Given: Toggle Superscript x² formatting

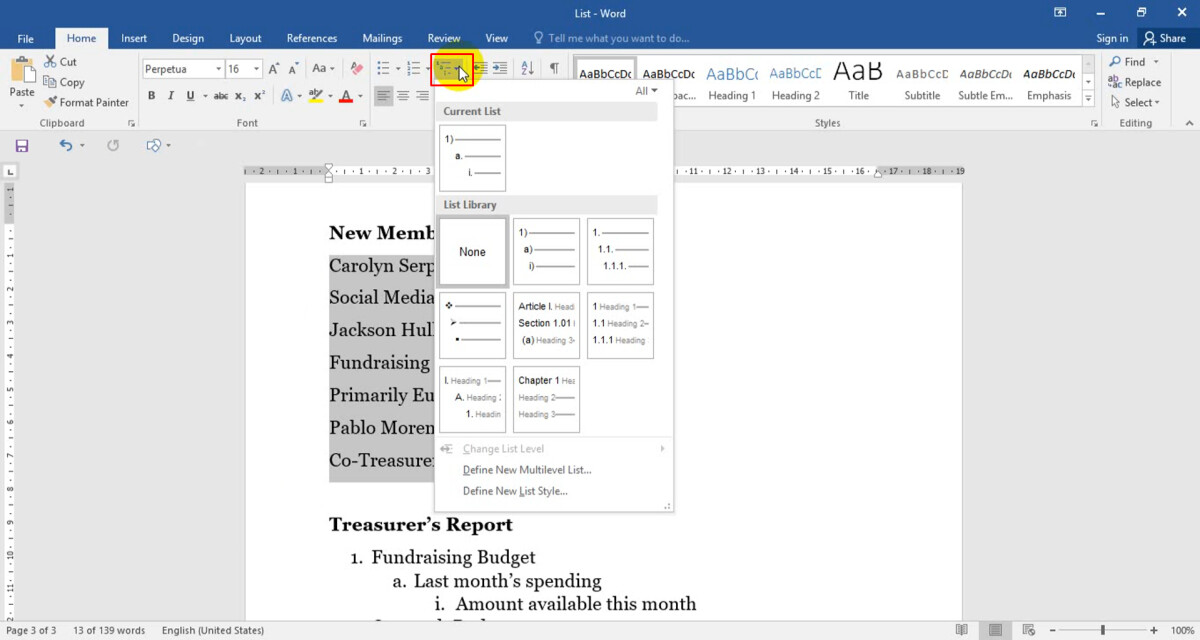Looking at the screenshot, I should click(259, 96).
